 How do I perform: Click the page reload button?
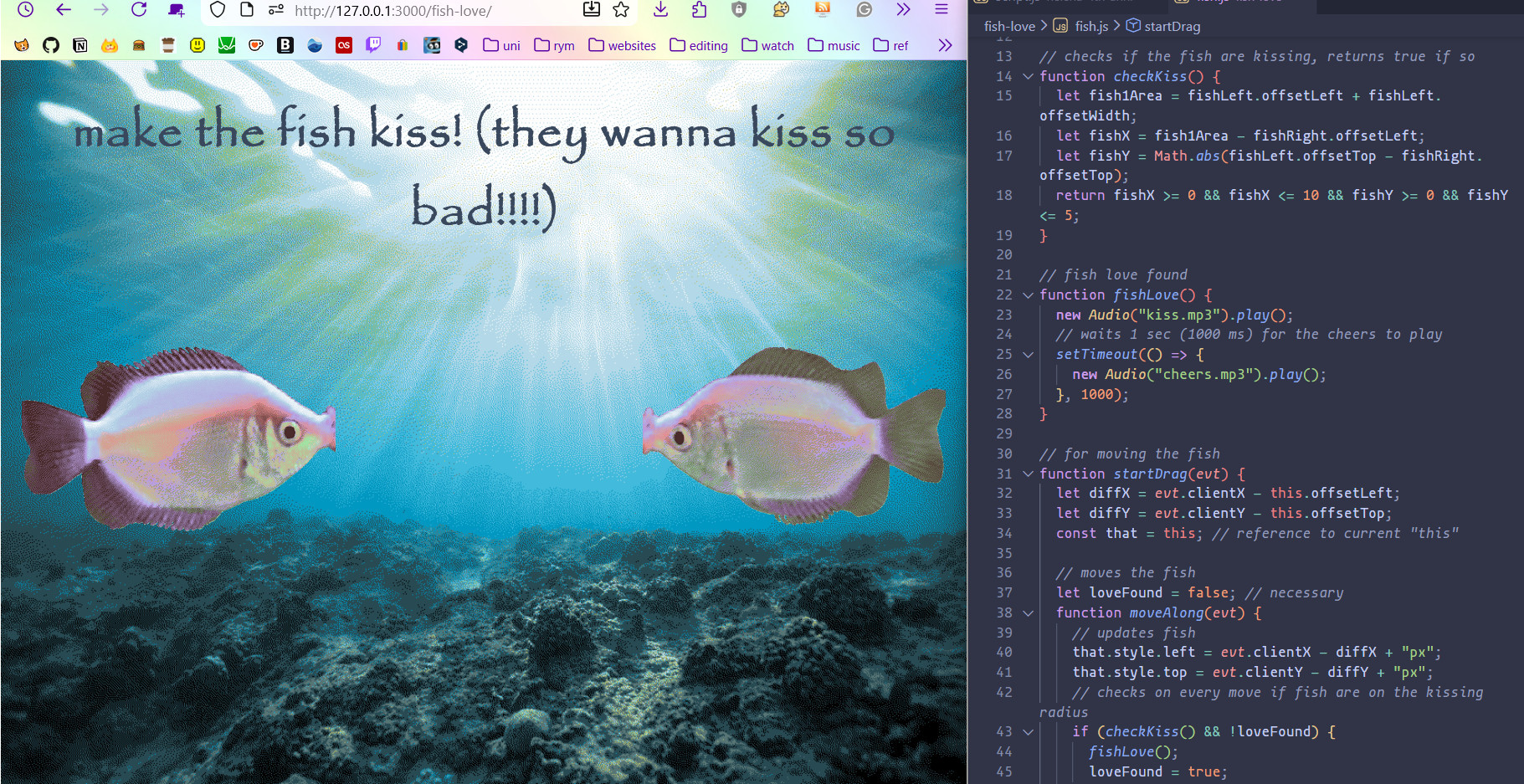click(x=139, y=11)
